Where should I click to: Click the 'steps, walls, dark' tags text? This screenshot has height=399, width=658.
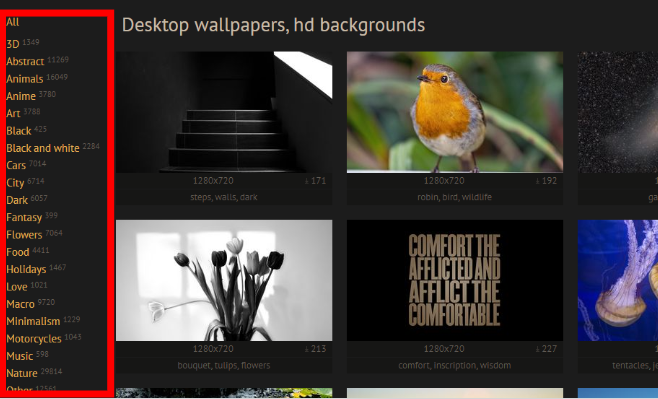click(x=224, y=197)
